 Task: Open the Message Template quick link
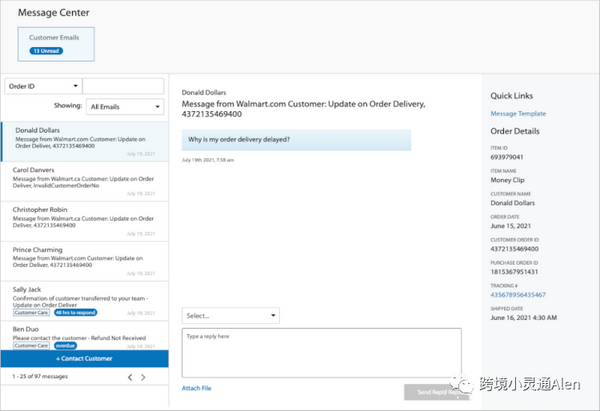(x=518, y=114)
